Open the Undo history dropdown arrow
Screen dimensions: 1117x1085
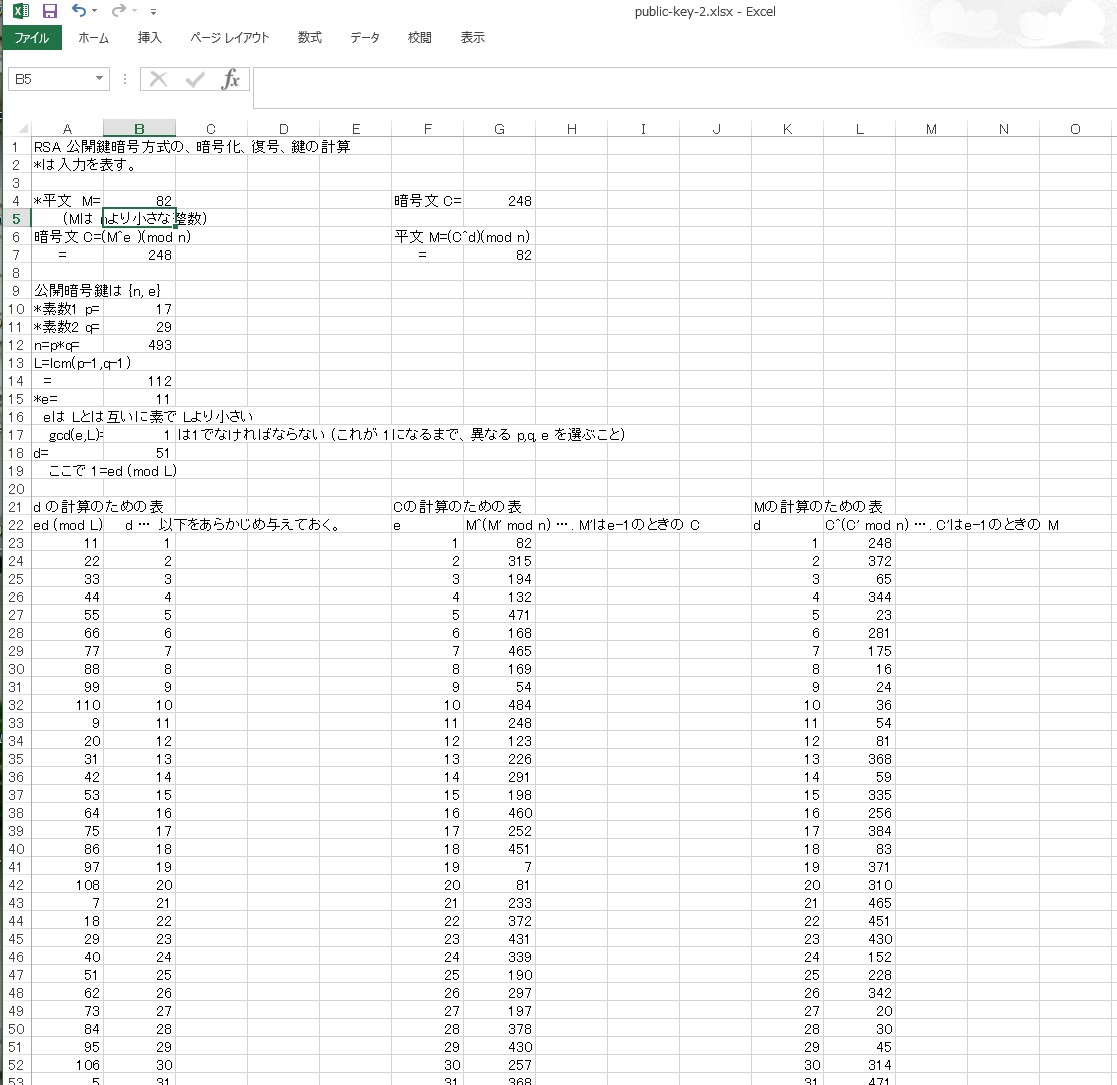[95, 12]
